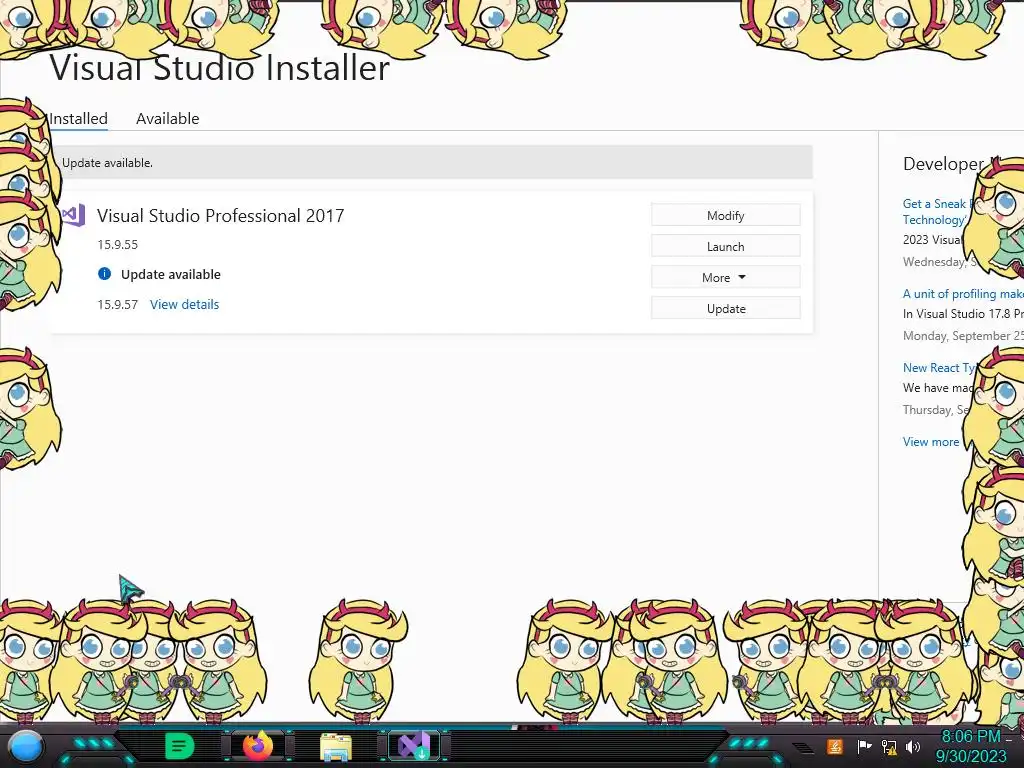Screen dimensions: 1024x768
Task: Show hidden tray icons on the taskbar
Action: click(x=804, y=748)
